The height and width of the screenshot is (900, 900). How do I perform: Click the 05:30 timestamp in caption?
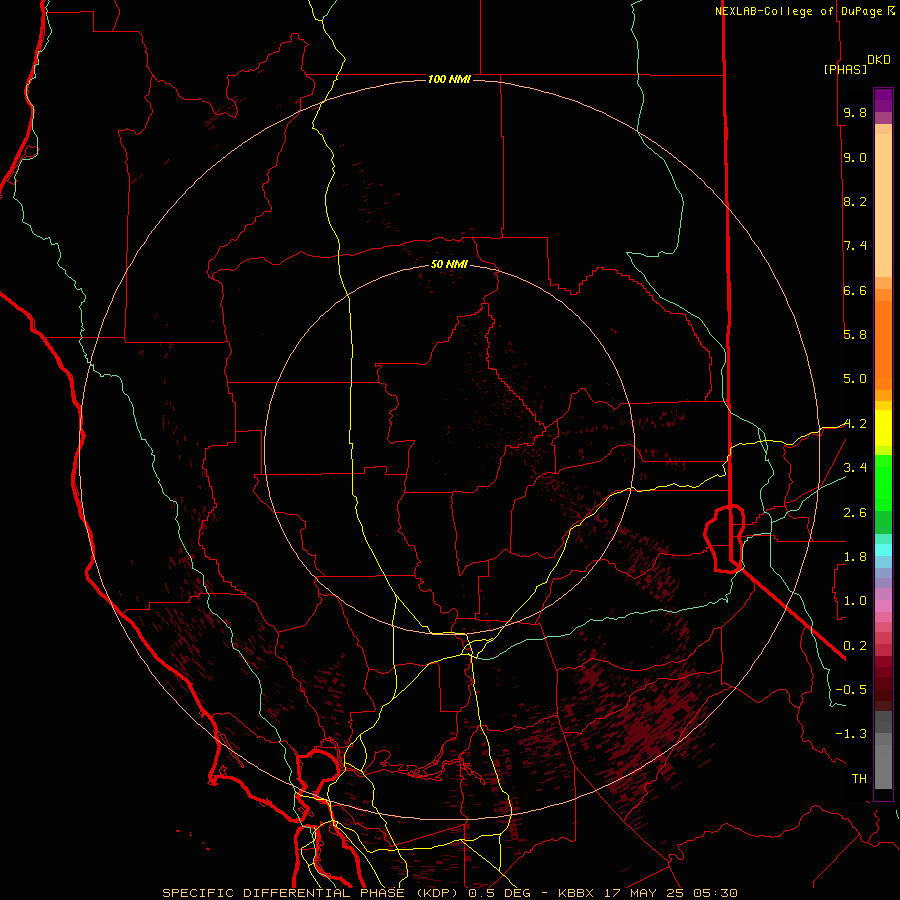pos(715,893)
